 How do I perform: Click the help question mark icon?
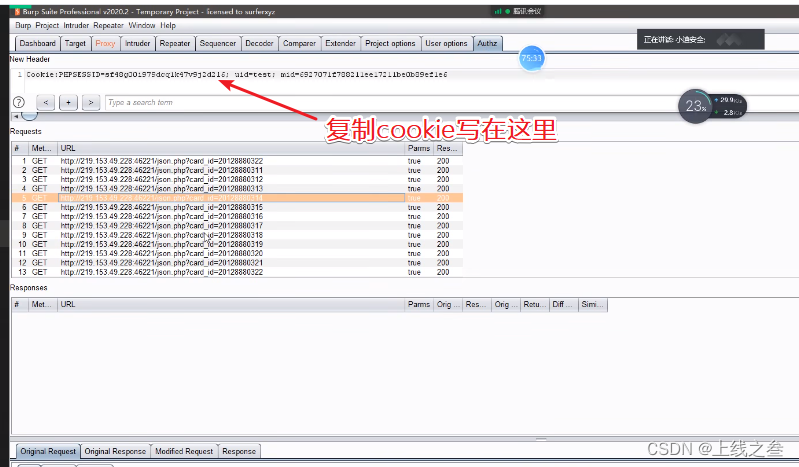point(19,102)
